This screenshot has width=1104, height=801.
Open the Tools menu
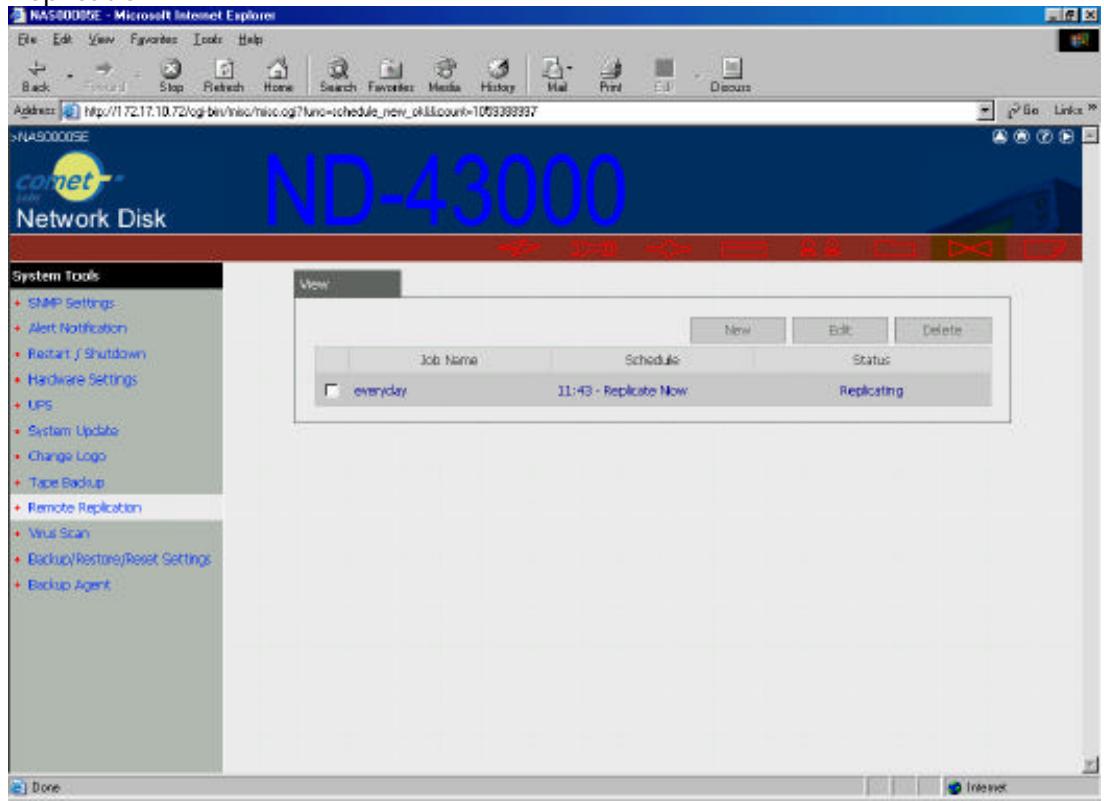[208, 39]
